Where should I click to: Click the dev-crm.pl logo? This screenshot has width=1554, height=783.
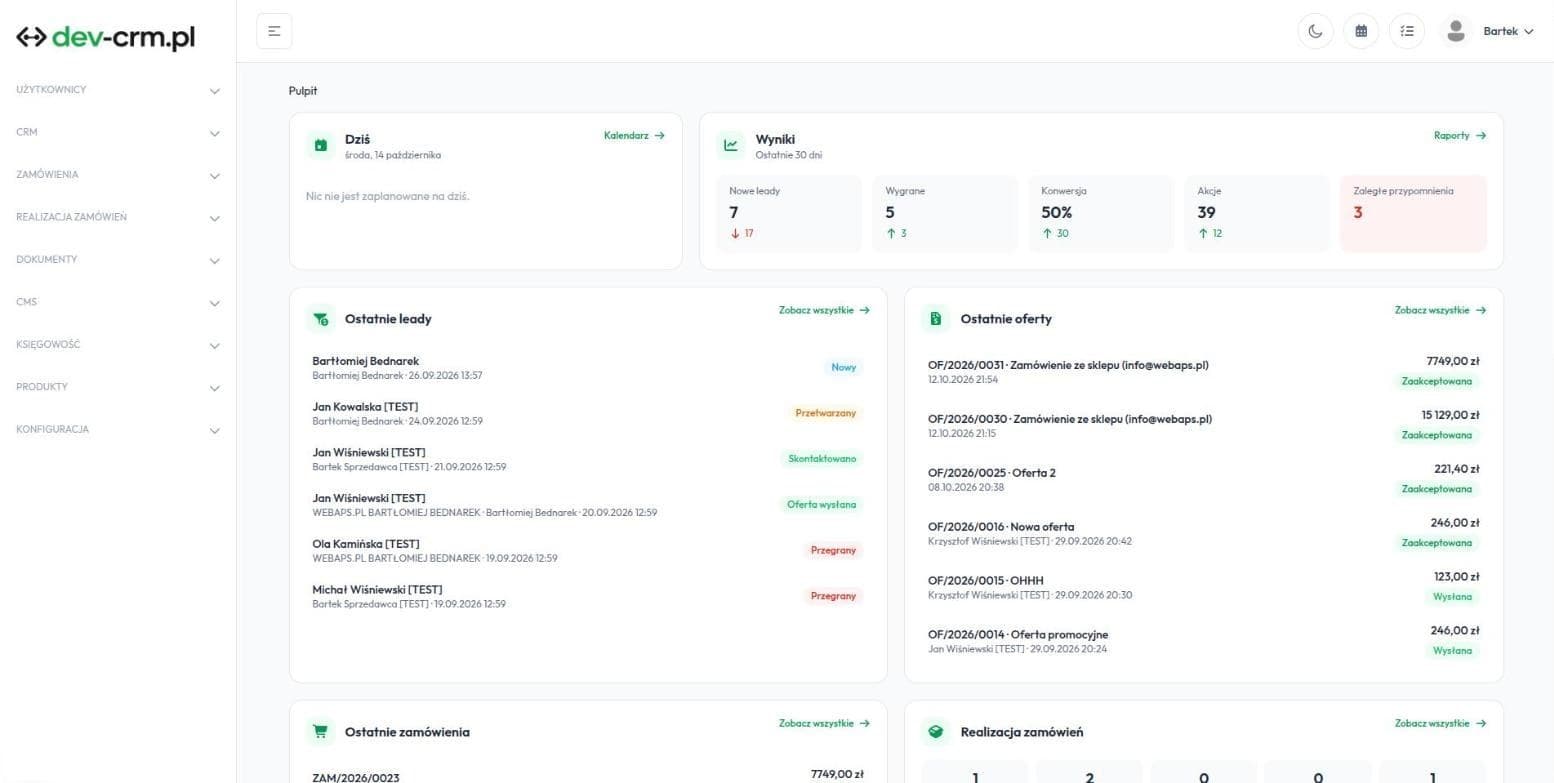coord(105,37)
